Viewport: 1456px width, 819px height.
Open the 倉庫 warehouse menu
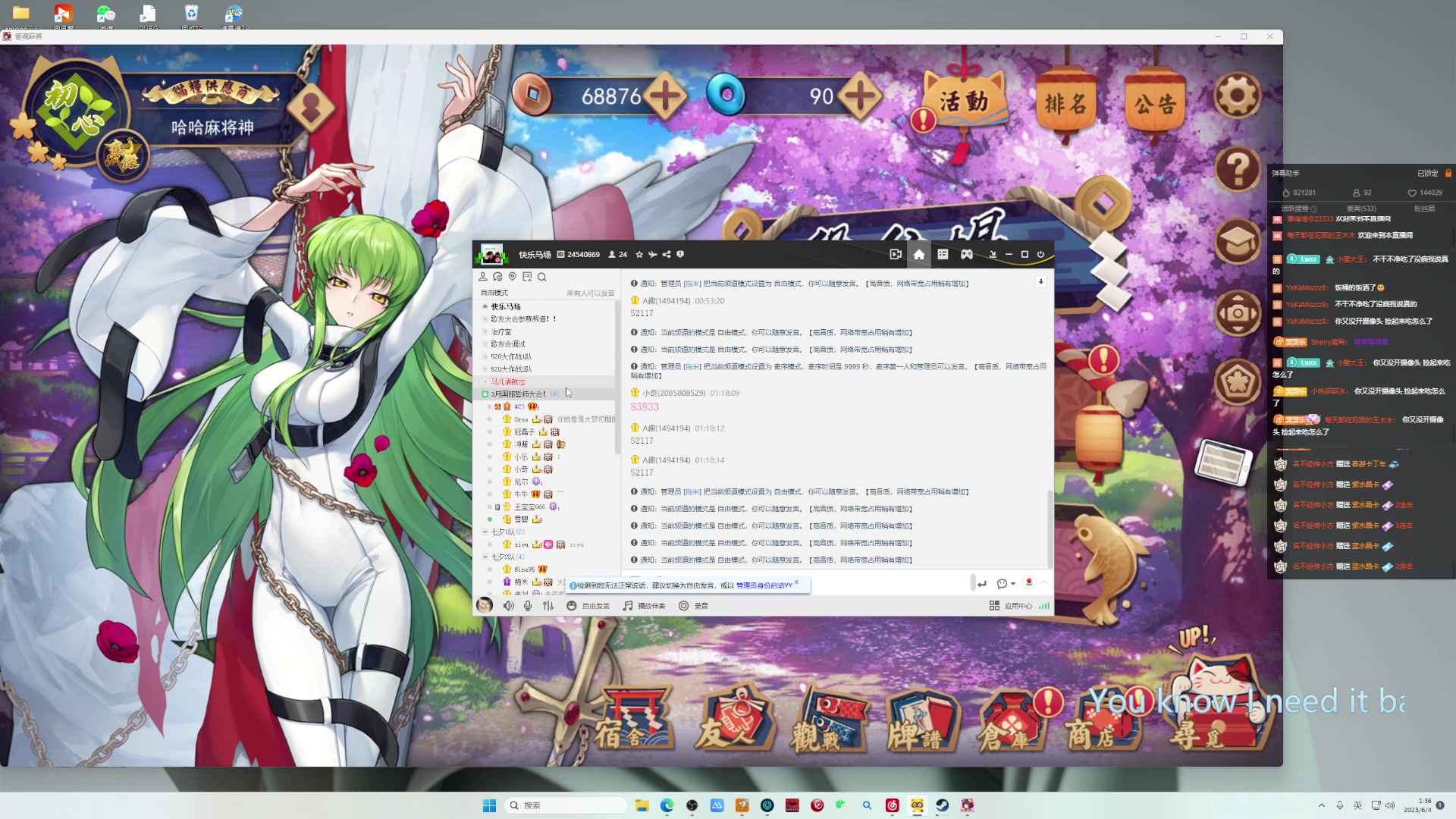[x=1015, y=720]
